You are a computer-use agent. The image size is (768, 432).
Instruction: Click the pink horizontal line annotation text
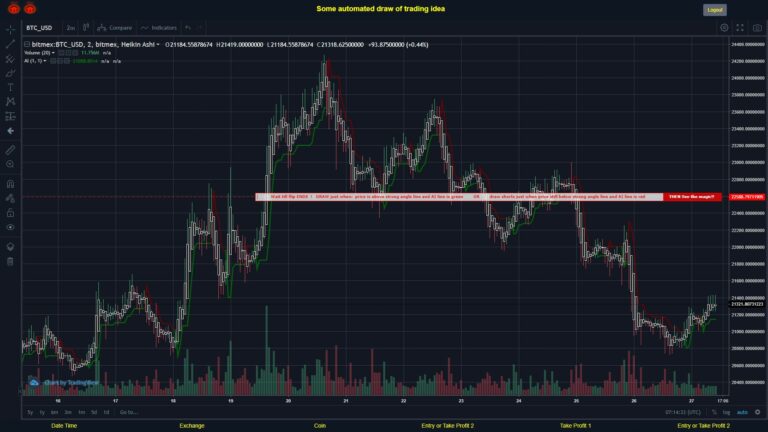click(459, 197)
